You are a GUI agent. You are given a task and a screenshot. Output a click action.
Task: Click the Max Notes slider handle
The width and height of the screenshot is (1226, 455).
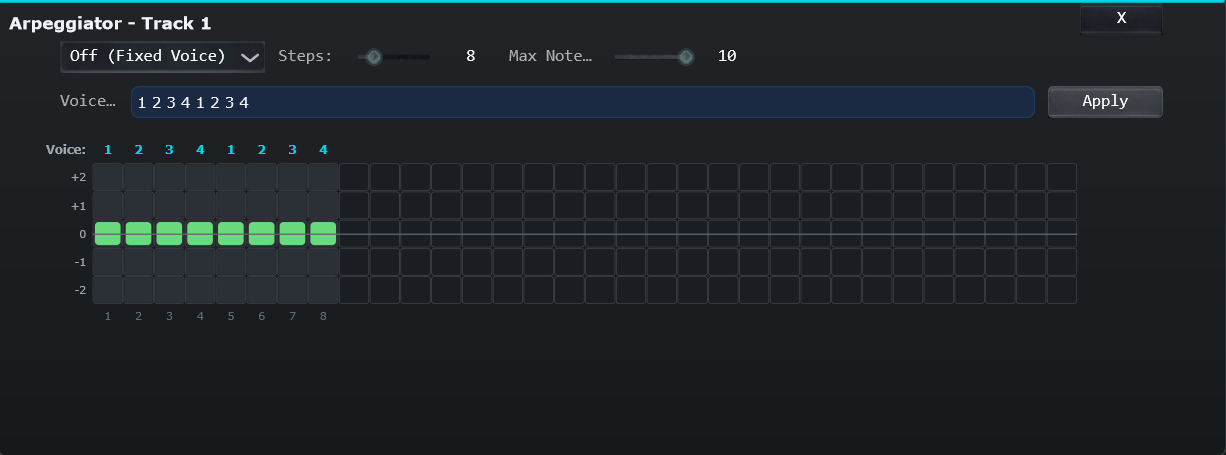tap(686, 57)
